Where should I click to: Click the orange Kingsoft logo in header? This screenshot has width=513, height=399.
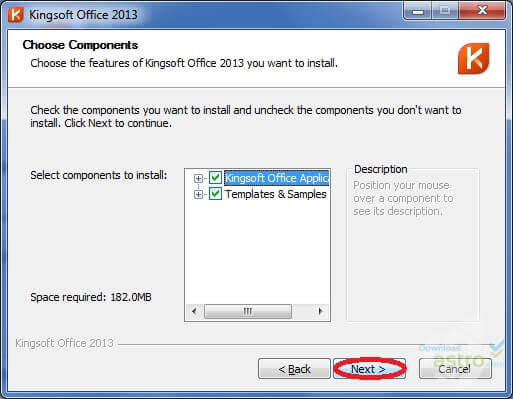473,58
